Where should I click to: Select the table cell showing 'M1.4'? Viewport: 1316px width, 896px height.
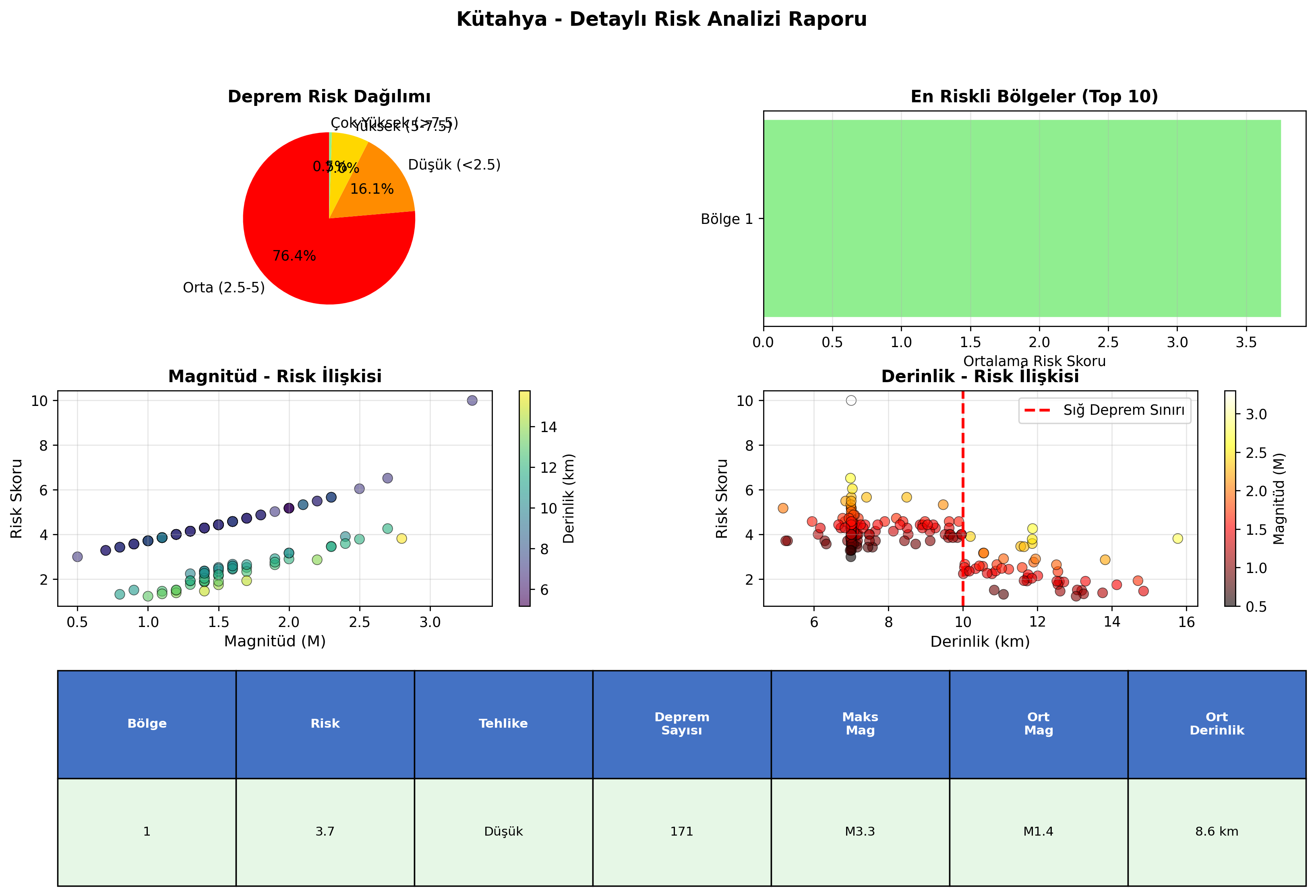(x=1039, y=832)
